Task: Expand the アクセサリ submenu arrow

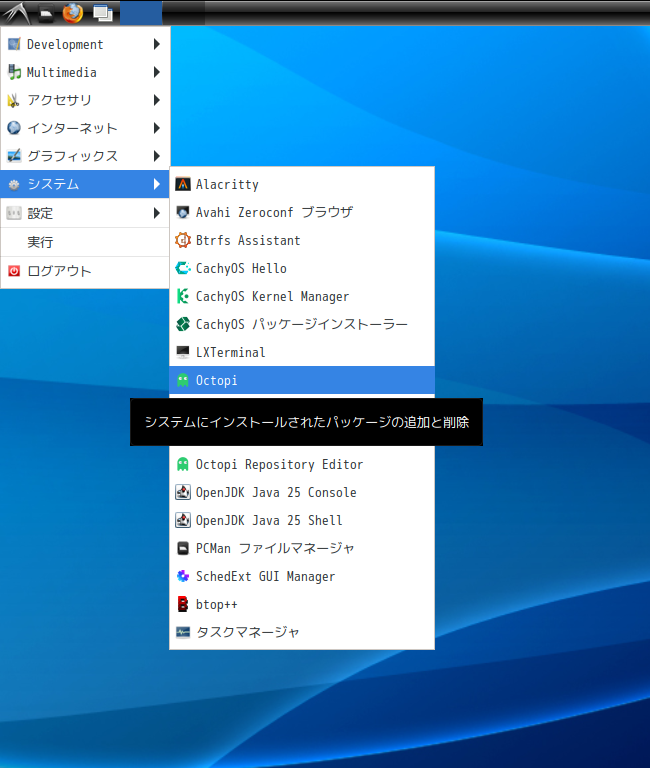Action: [157, 100]
